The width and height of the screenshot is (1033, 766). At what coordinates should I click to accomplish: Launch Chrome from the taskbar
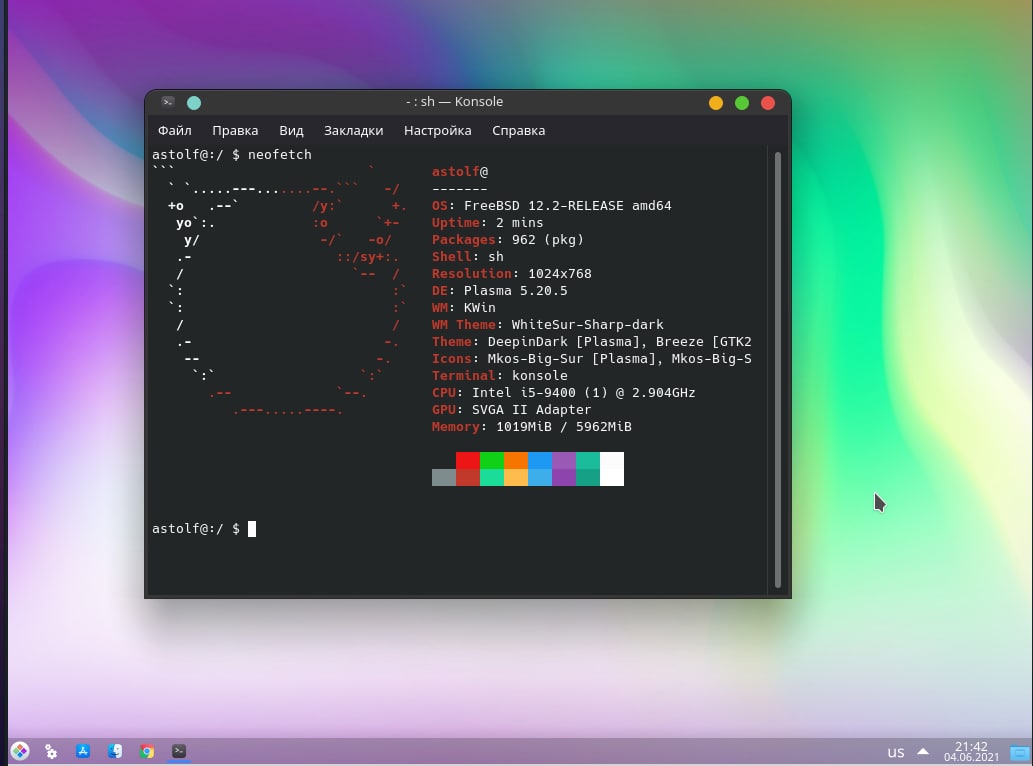[x=147, y=751]
